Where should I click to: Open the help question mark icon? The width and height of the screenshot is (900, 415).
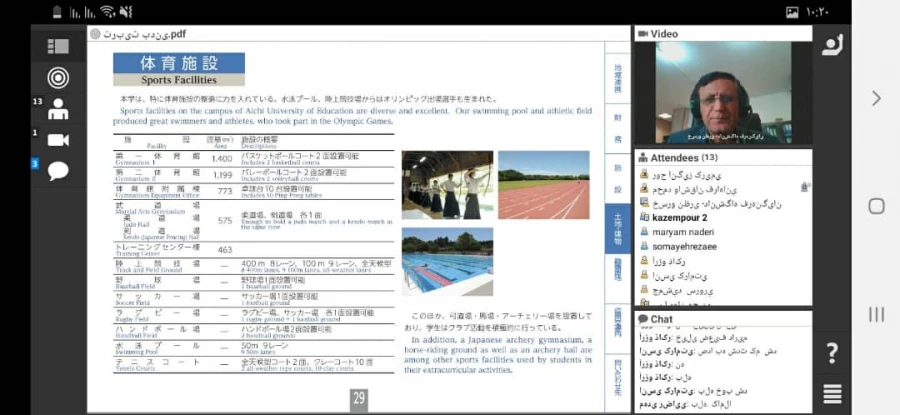click(x=831, y=352)
